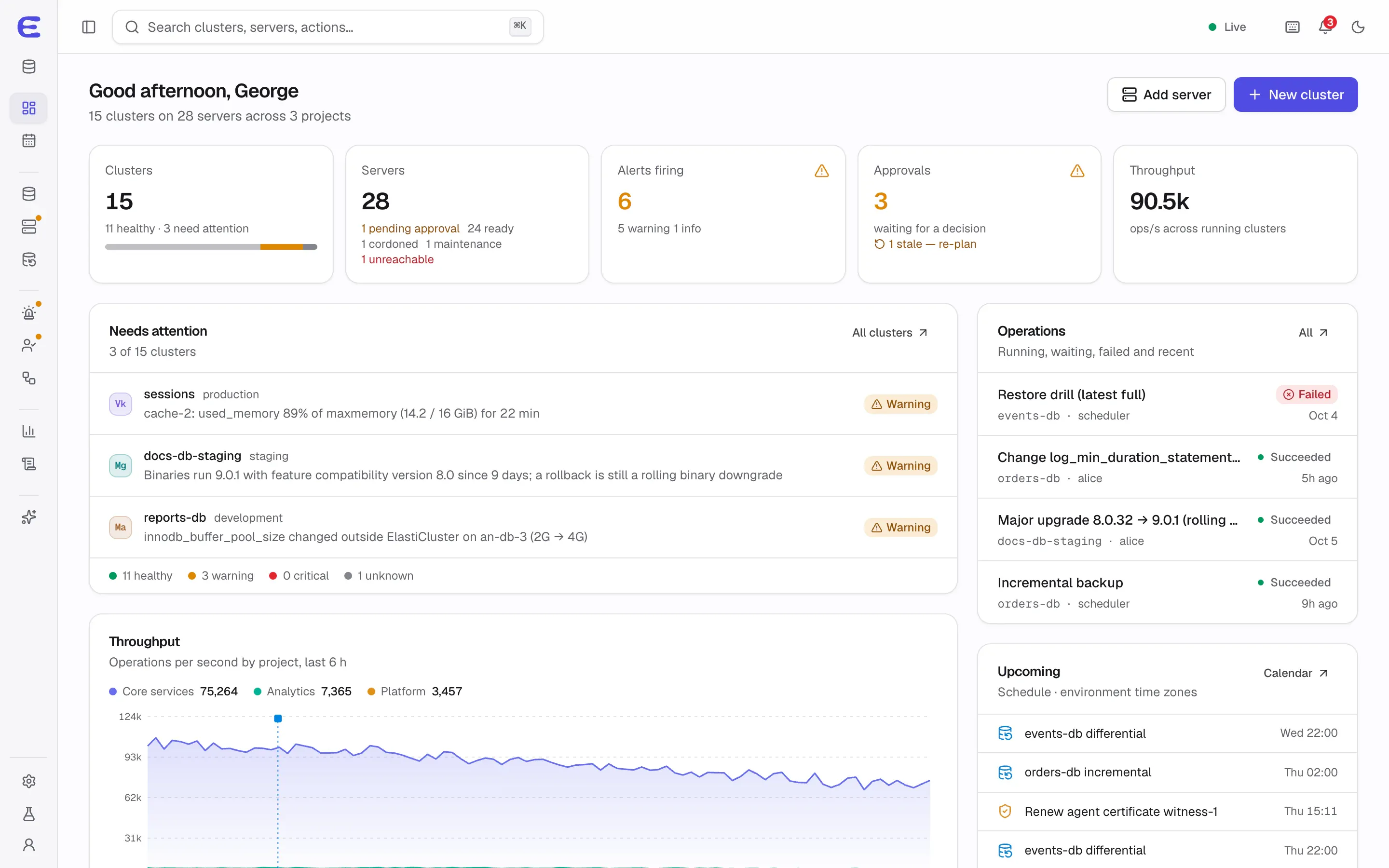
Task: Open the logs scroll sidebar icon
Action: (29, 464)
